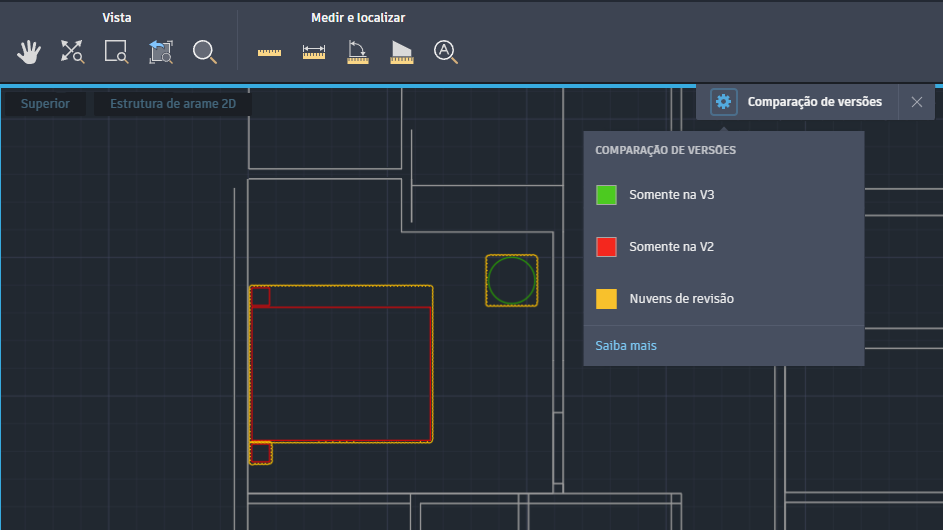The width and height of the screenshot is (943, 530).
Task: Click yellow Nuvens de revisão swatch
Action: pyautogui.click(x=606, y=298)
